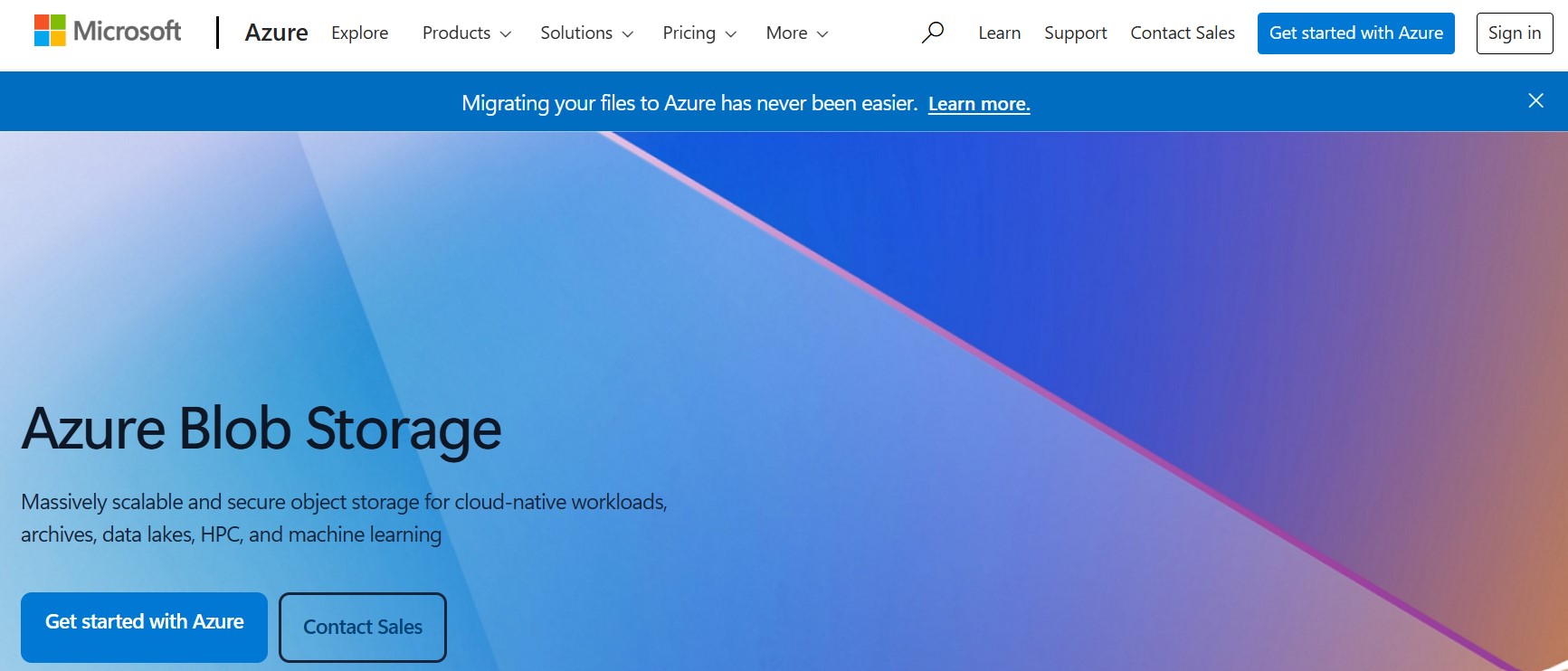Expand the Pricing dropdown

click(699, 33)
